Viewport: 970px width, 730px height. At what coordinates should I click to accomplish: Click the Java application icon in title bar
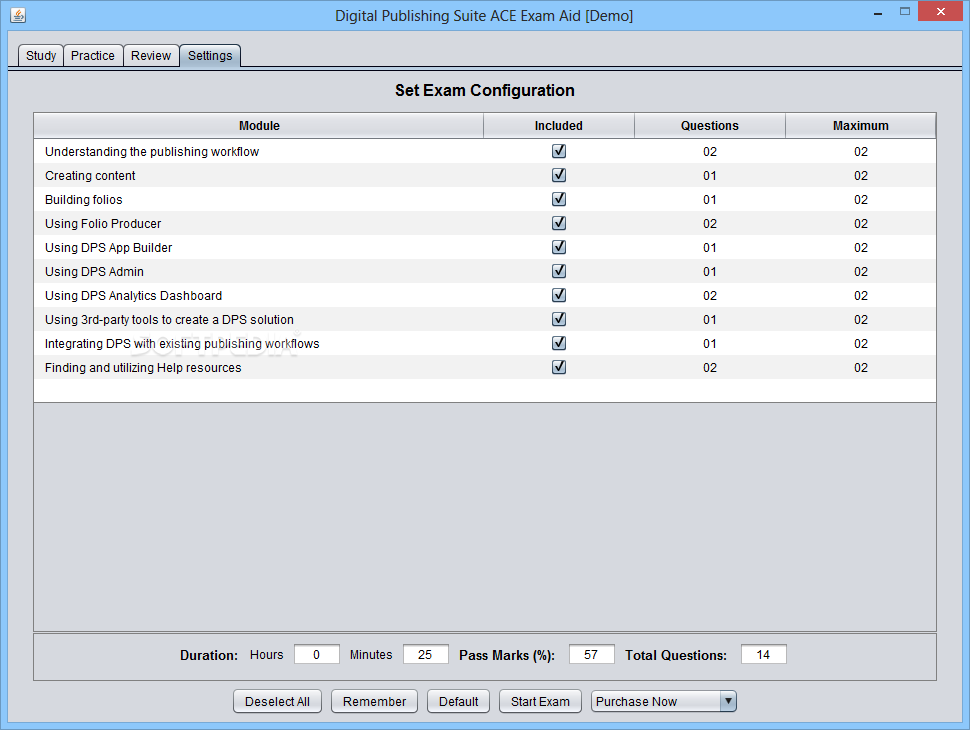tap(18, 15)
